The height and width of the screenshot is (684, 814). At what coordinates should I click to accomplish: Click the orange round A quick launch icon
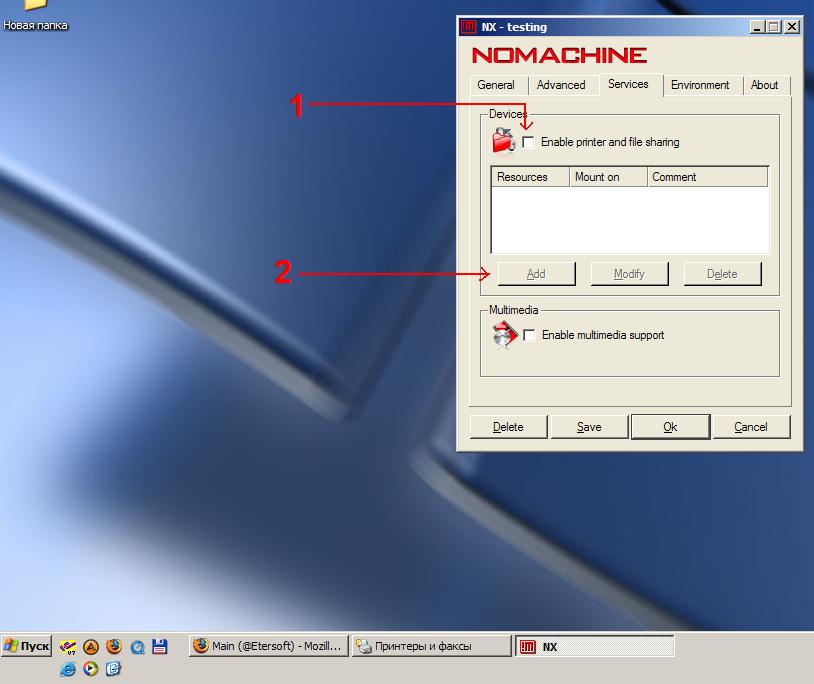[x=91, y=647]
